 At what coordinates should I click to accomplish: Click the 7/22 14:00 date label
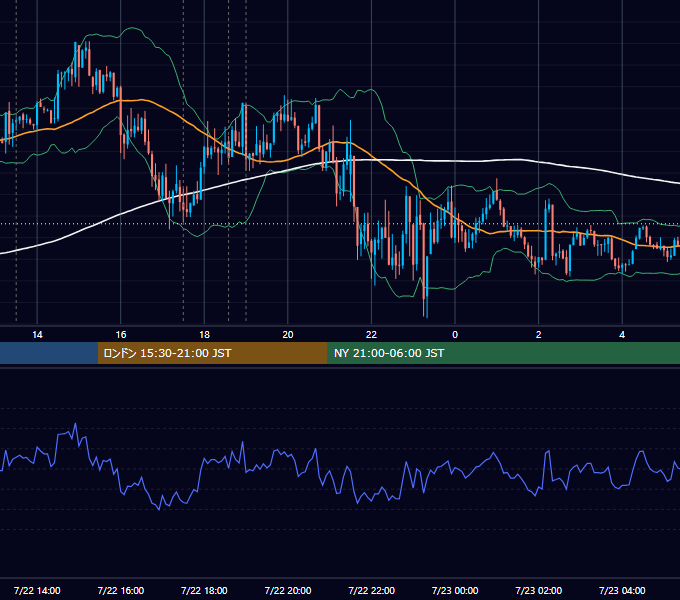click(x=37, y=590)
